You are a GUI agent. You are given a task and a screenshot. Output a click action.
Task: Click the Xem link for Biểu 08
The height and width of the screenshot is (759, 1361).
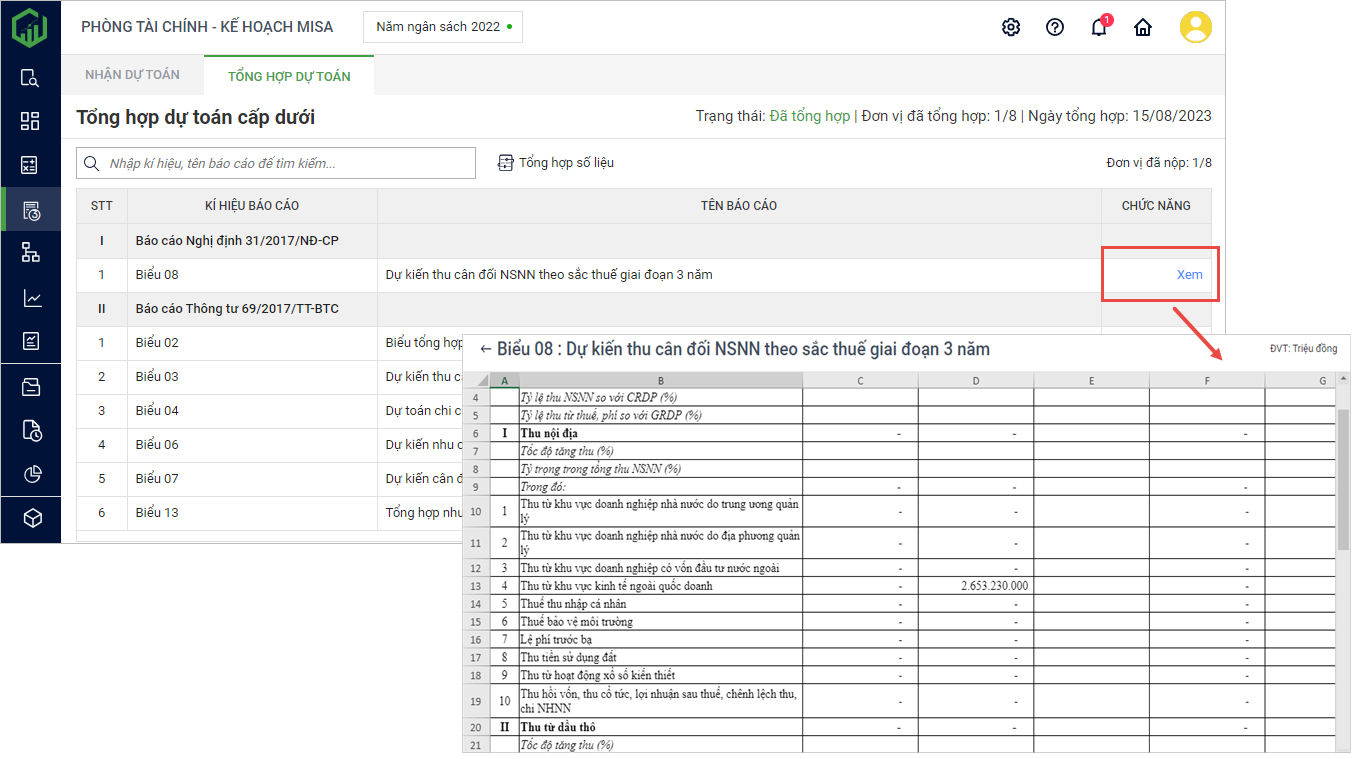tap(1189, 274)
